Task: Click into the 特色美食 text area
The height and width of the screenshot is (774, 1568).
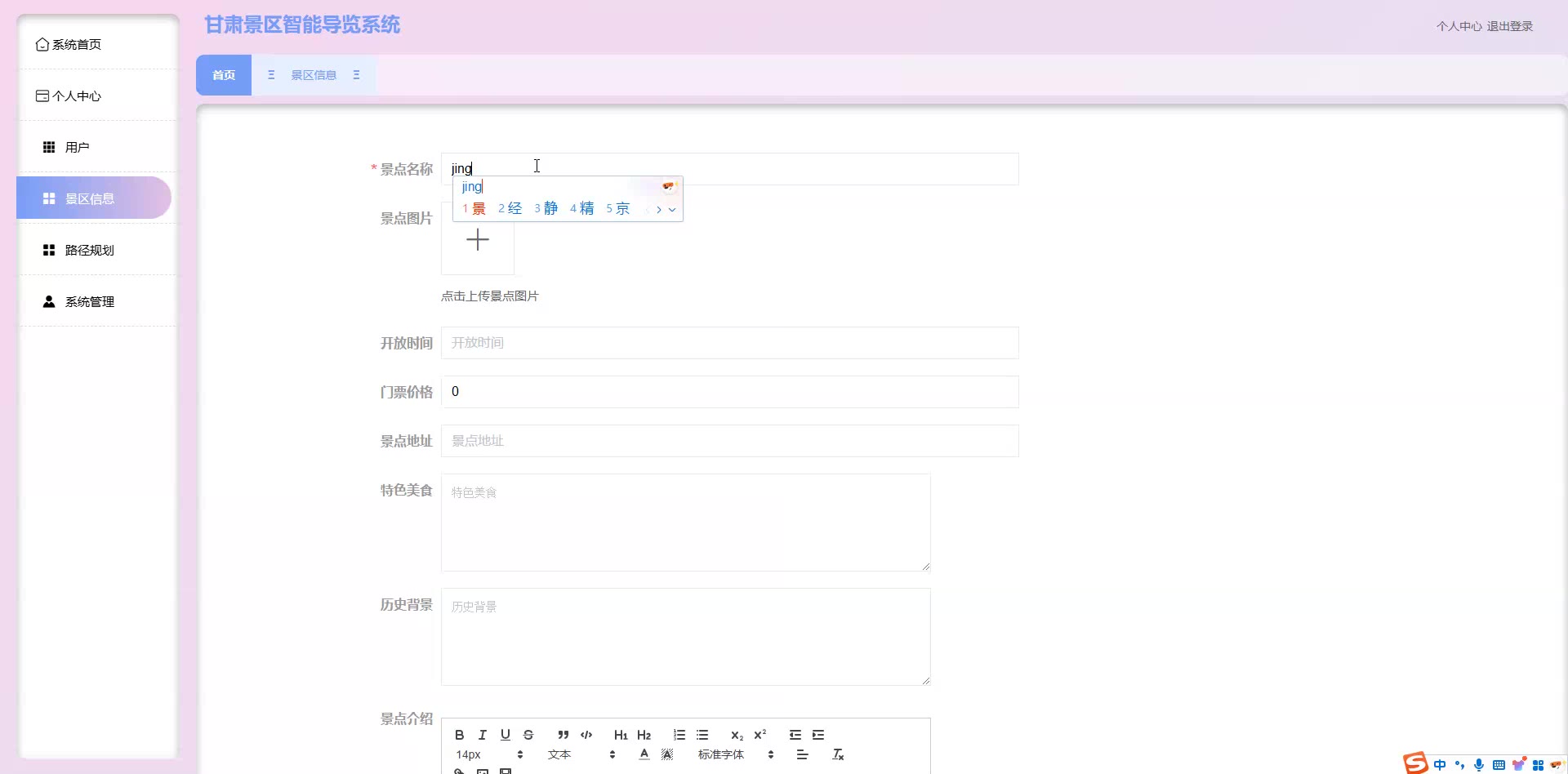Action: click(x=686, y=523)
